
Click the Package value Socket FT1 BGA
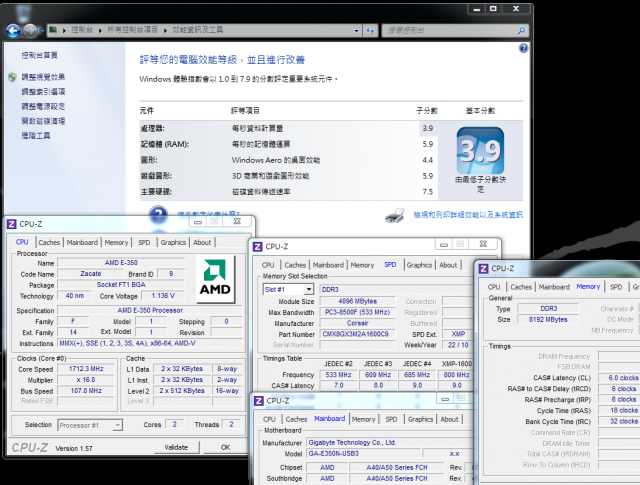pyautogui.click(x=121, y=285)
